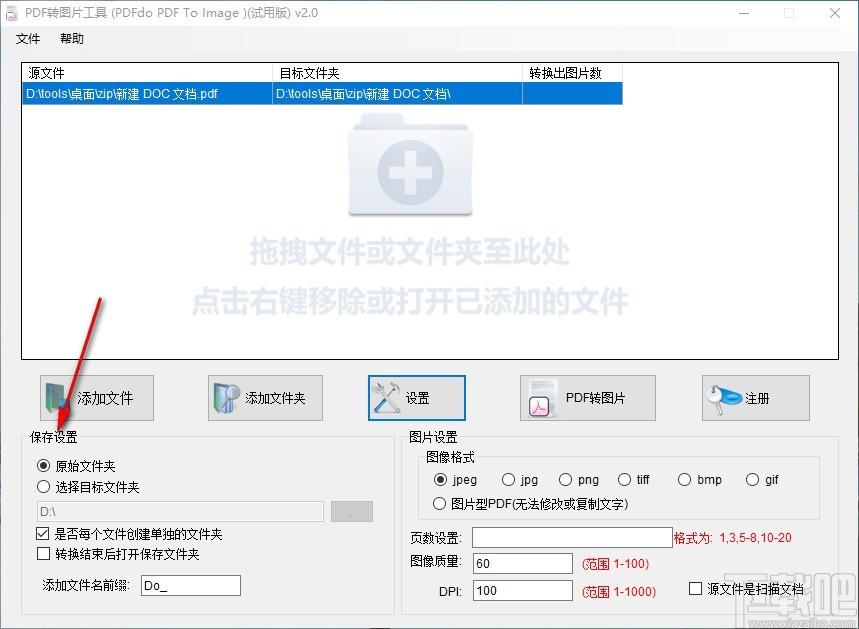
Task: Click the 添加文件名前缀 field with Do_
Action: 191,585
